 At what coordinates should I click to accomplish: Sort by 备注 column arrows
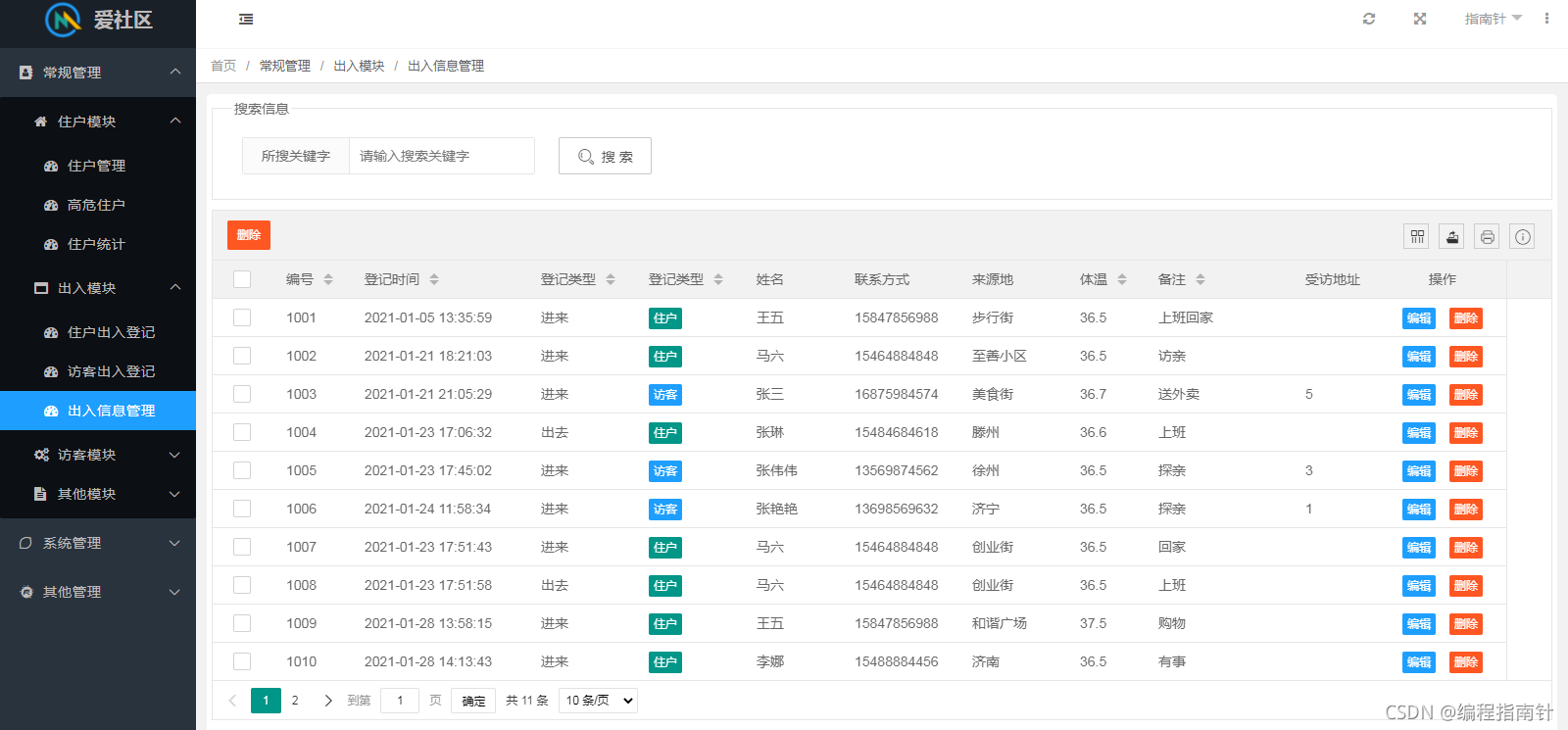coord(1200,279)
